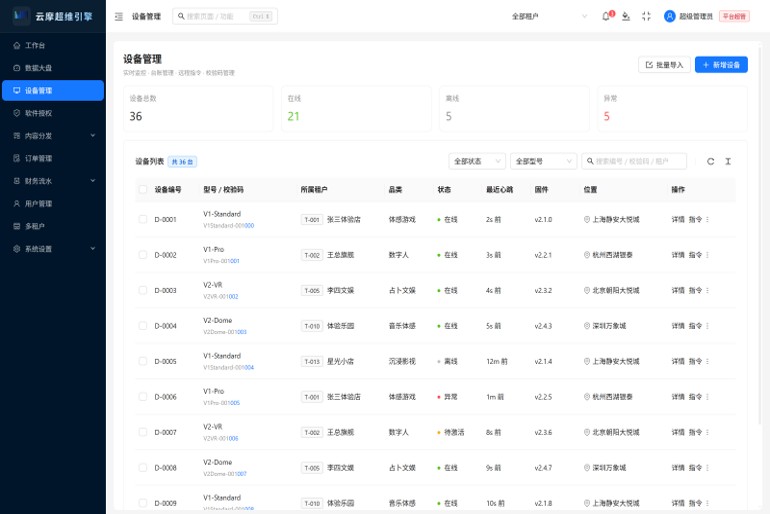Click location pin icon for D-0004 深圳万象城
Image resolution: width=770 pixels, height=514 pixels.
click(x=587, y=326)
